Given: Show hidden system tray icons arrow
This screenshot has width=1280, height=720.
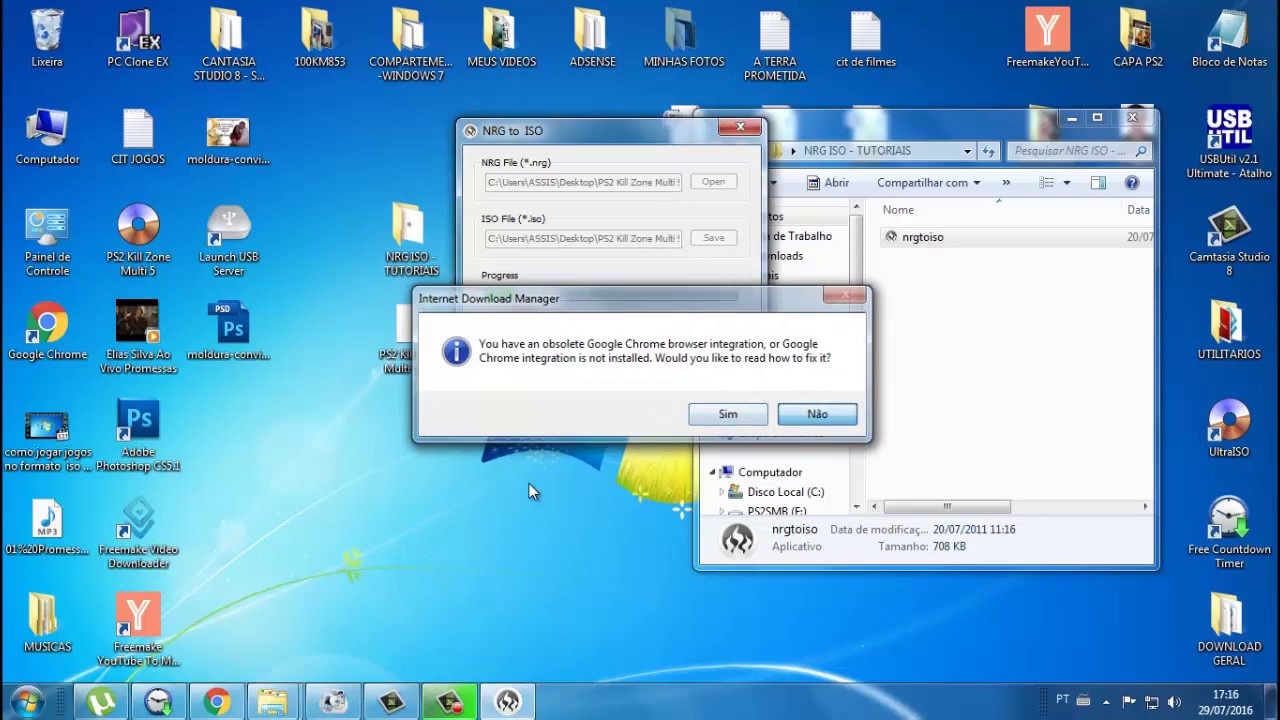Looking at the screenshot, I should point(1106,702).
